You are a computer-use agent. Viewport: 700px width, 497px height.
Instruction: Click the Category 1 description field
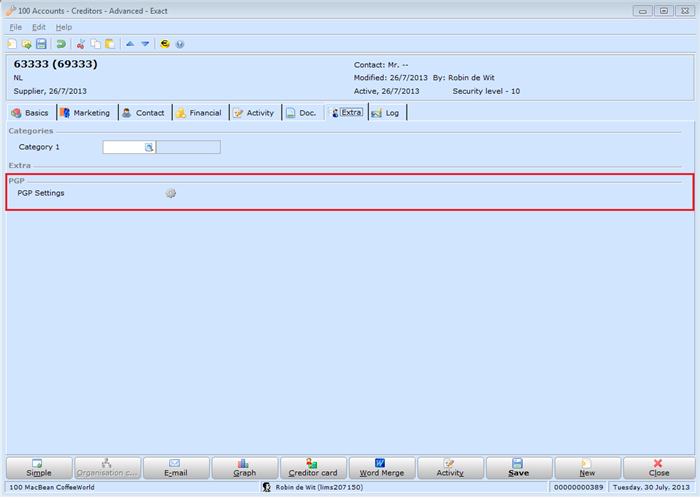188,147
